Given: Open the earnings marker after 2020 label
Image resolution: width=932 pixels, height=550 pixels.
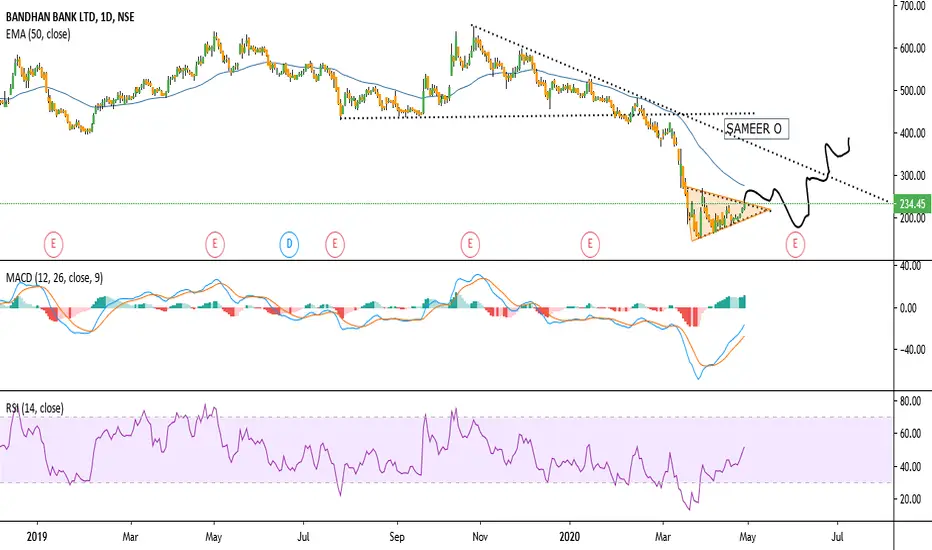Looking at the screenshot, I should pos(590,244).
